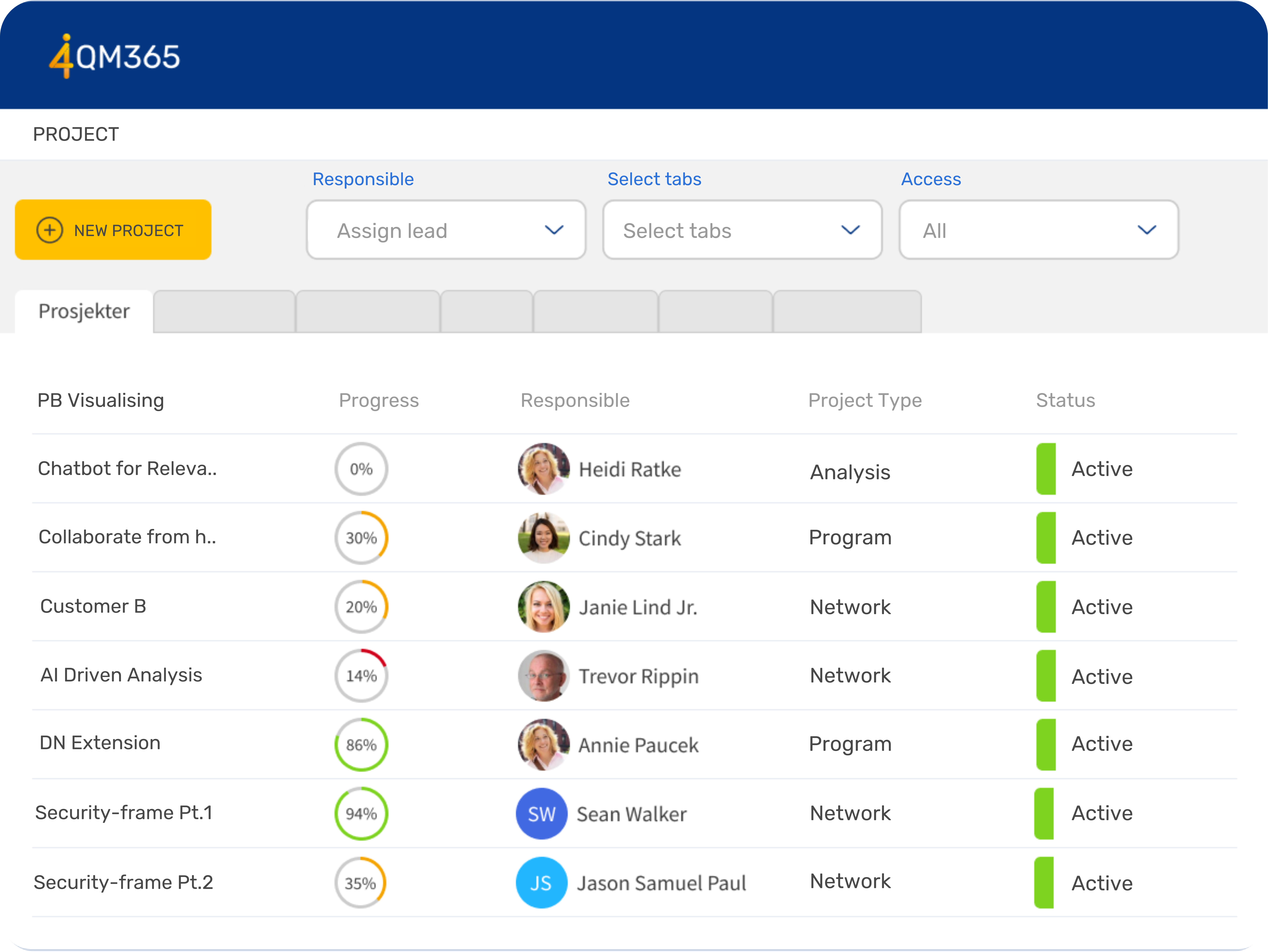Click Active status in DN Extension row
The image size is (1268, 952).
(x=1102, y=744)
